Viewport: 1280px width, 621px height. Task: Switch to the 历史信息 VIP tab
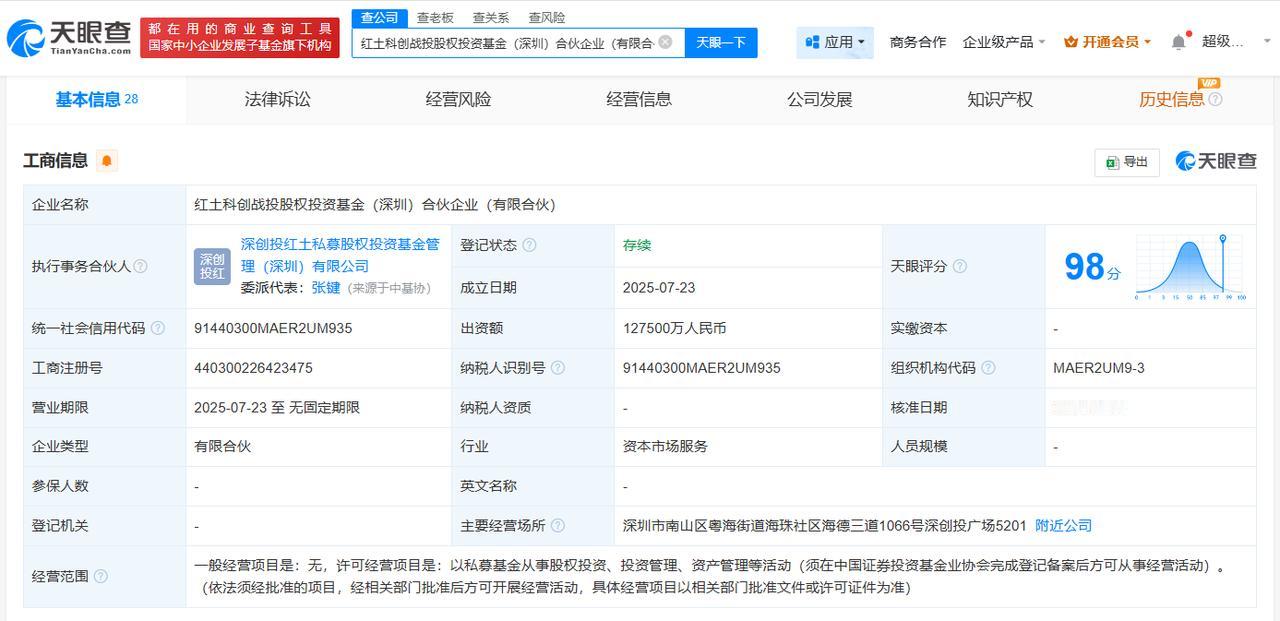1172,99
